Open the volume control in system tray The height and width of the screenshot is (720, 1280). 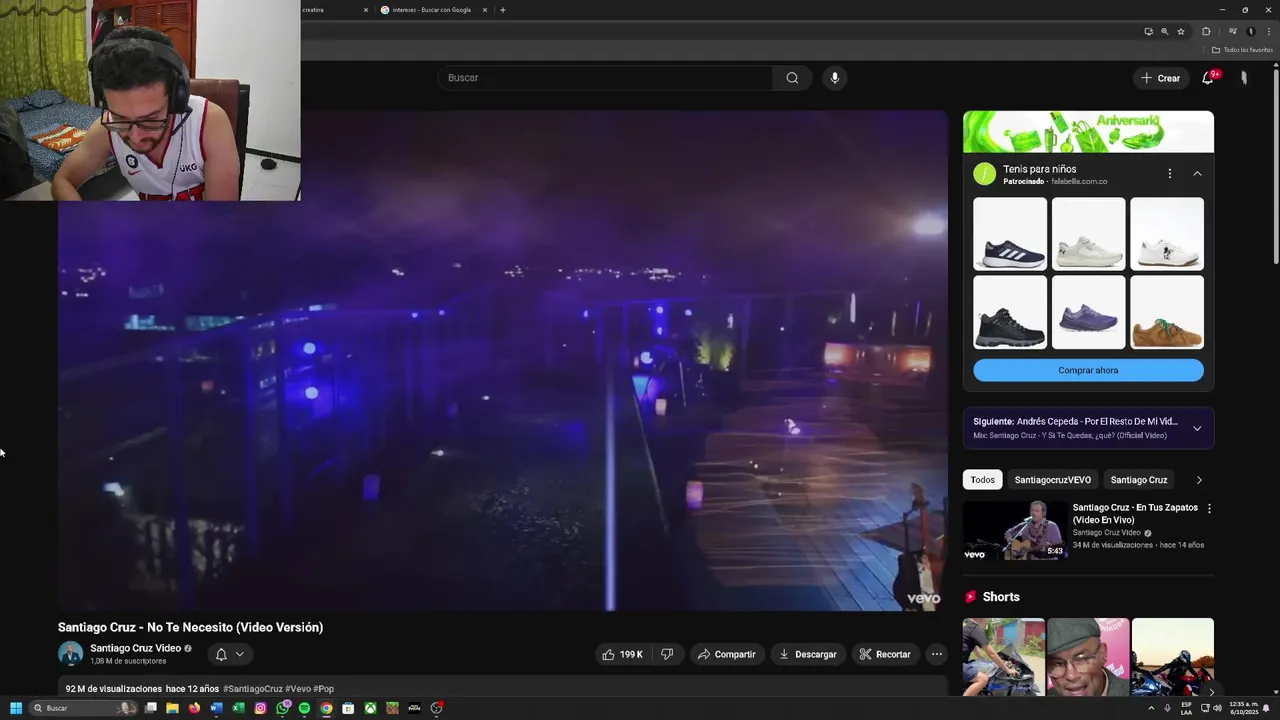pos(1217,708)
